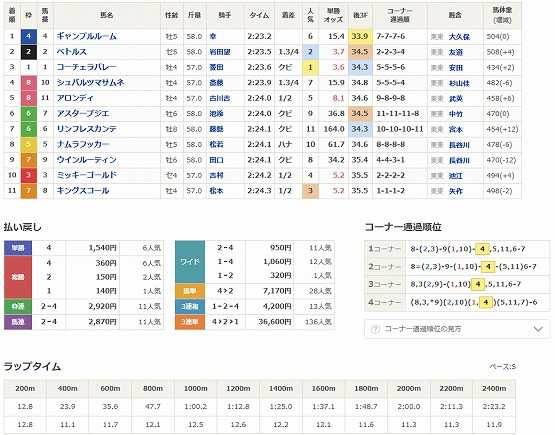This screenshot has width=555, height=435.
Task: Open horse link キングスコール
Action: (x=83, y=190)
